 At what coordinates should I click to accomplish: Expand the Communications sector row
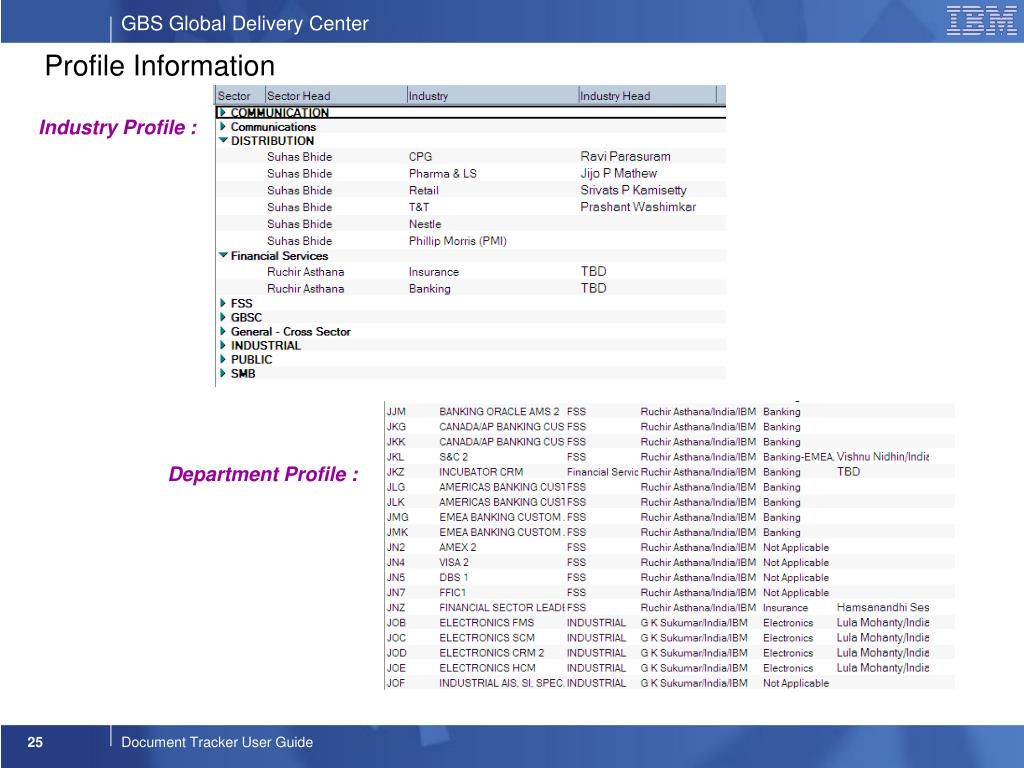click(x=223, y=127)
